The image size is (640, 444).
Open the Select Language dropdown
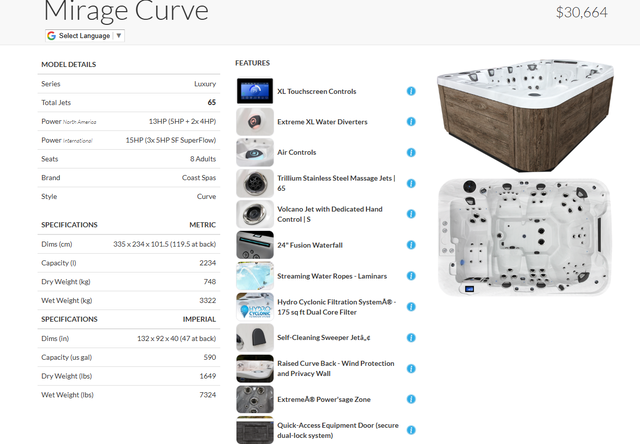click(x=85, y=35)
